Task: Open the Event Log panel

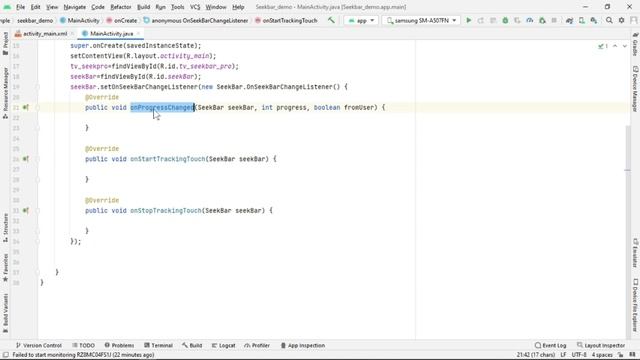Action: [550, 345]
